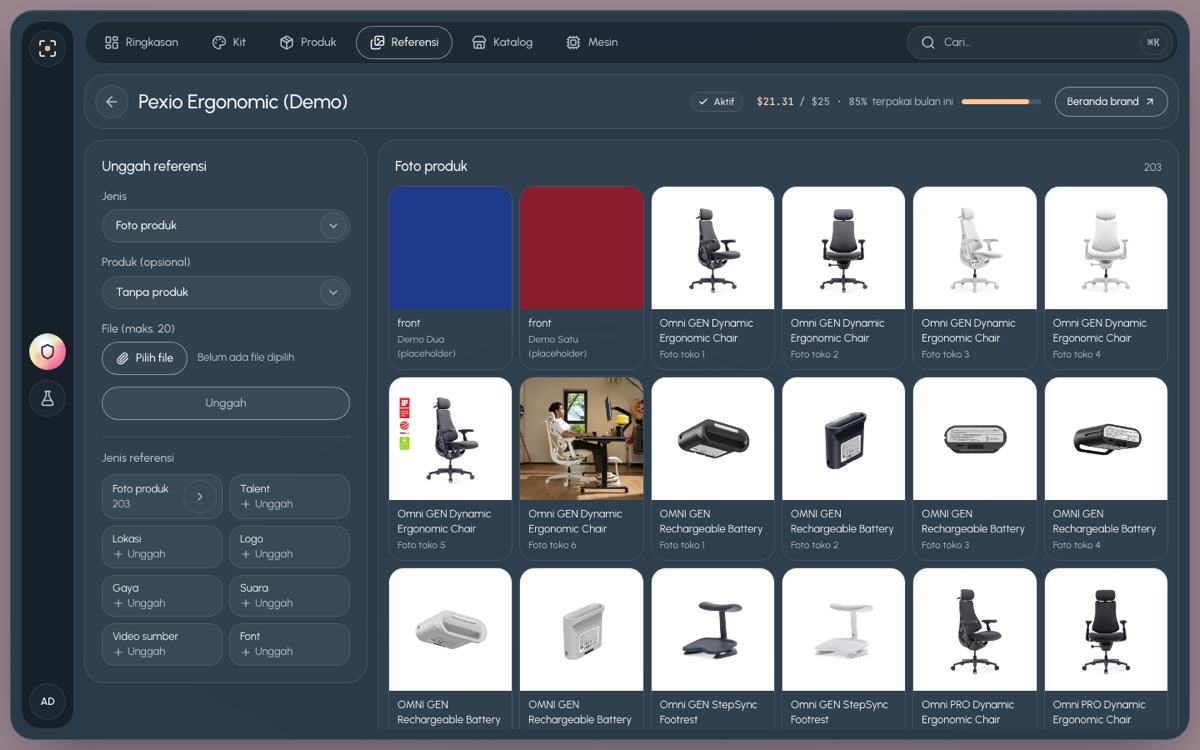
Task: Open Omni GEN Dynamic Chair Foto toko 2
Action: coord(843,278)
